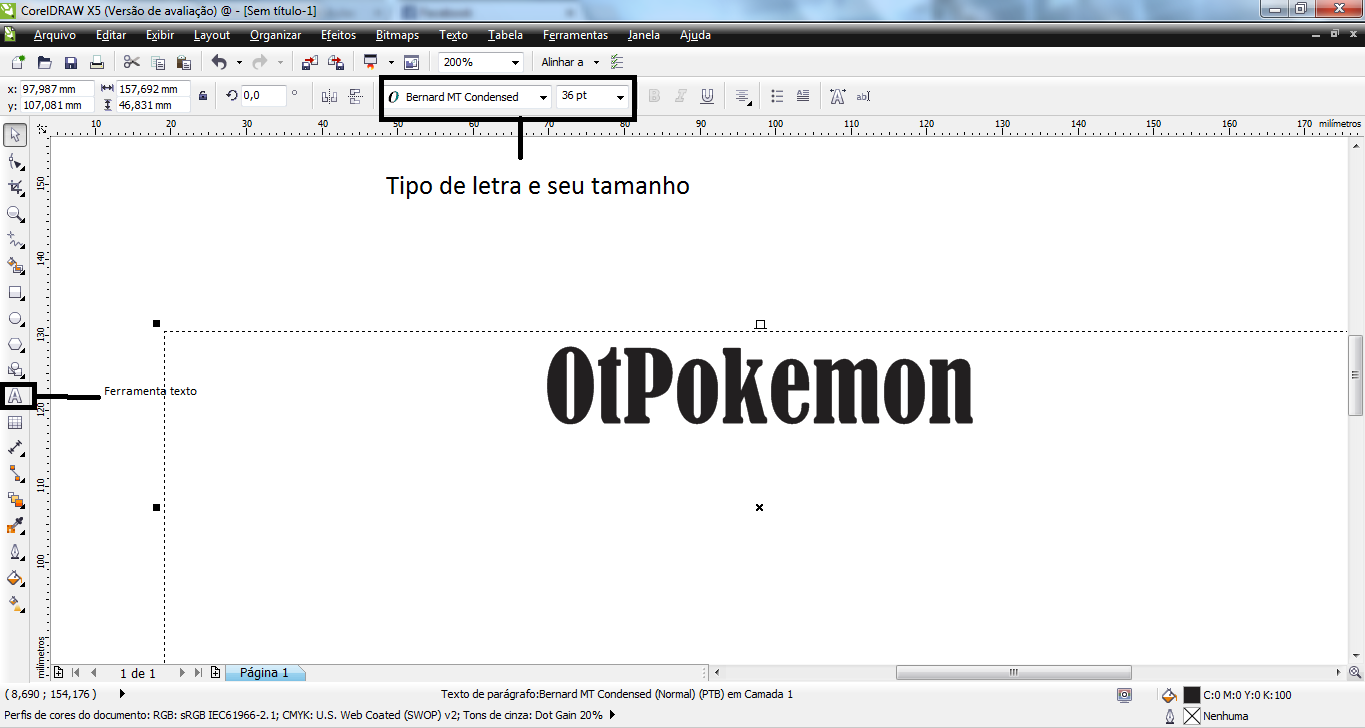Expand the undo history arrow
This screenshot has width=1365, height=728.
pyautogui.click(x=238, y=62)
